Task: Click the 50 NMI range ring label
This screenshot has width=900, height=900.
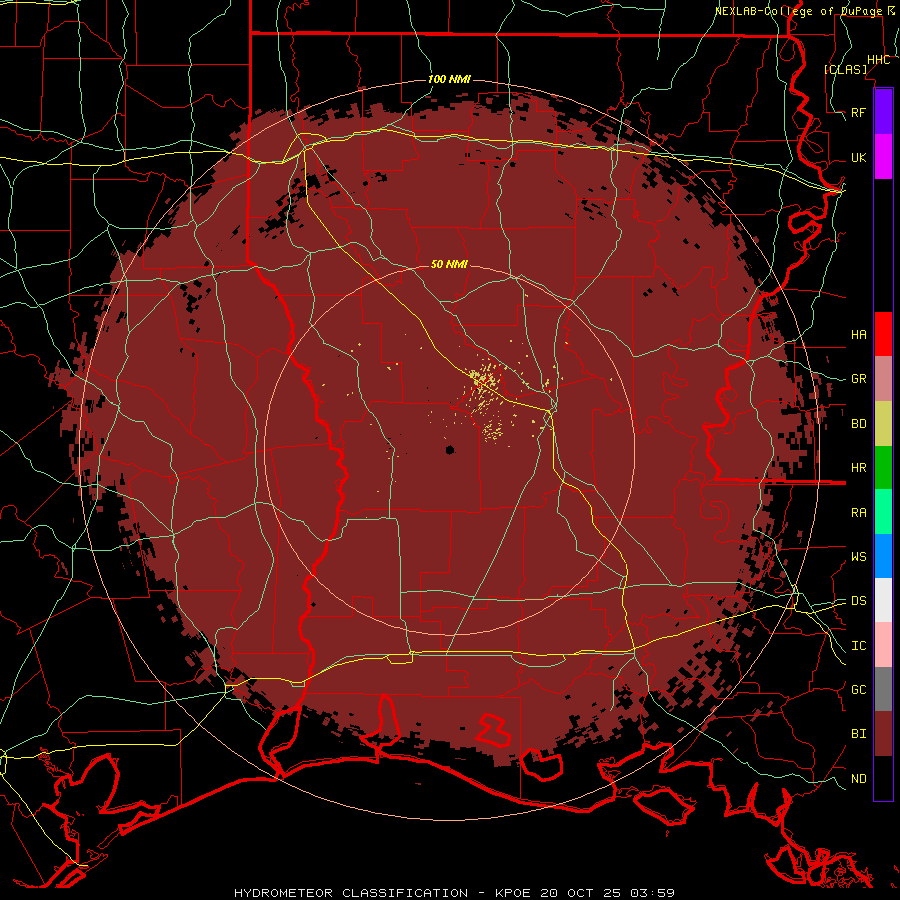Action: pyautogui.click(x=449, y=264)
